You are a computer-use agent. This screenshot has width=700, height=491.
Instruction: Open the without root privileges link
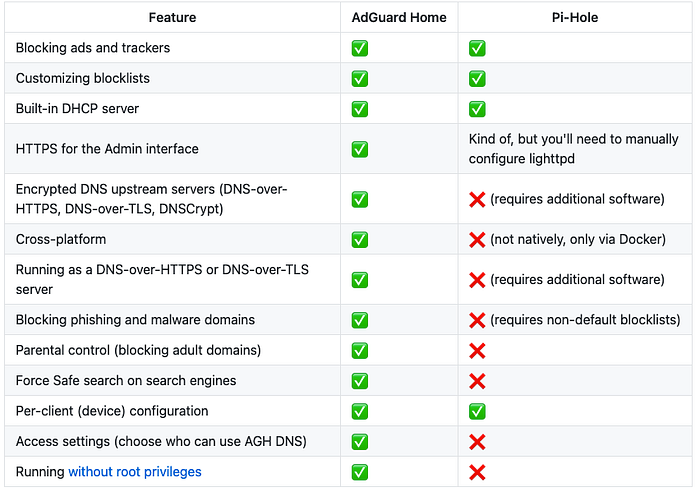click(x=135, y=472)
